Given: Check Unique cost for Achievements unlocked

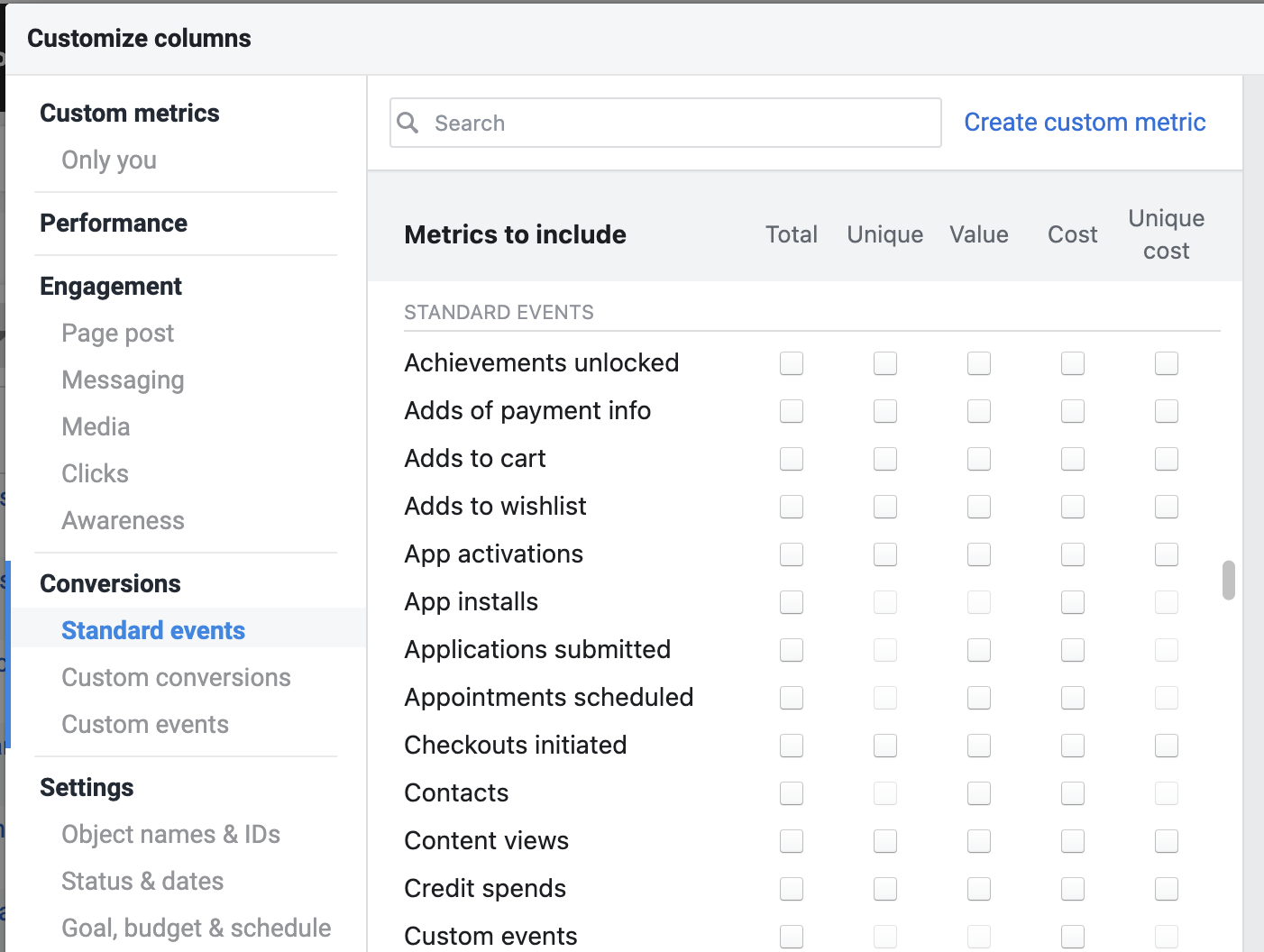Looking at the screenshot, I should [1167, 363].
